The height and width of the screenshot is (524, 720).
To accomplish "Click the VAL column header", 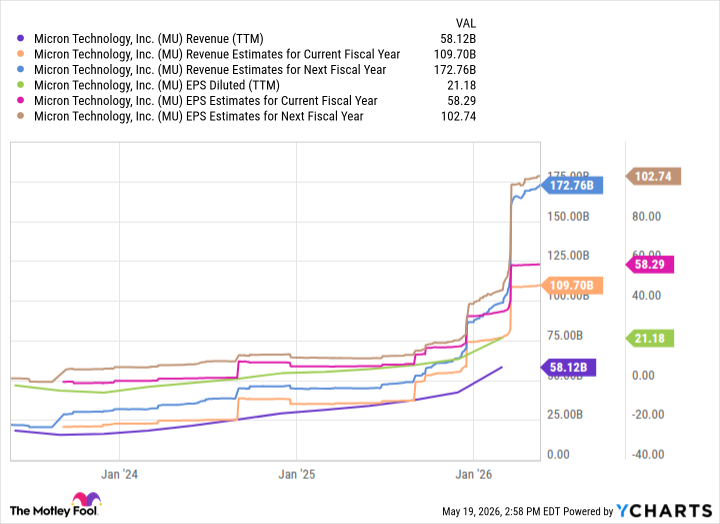I will (466, 23).
